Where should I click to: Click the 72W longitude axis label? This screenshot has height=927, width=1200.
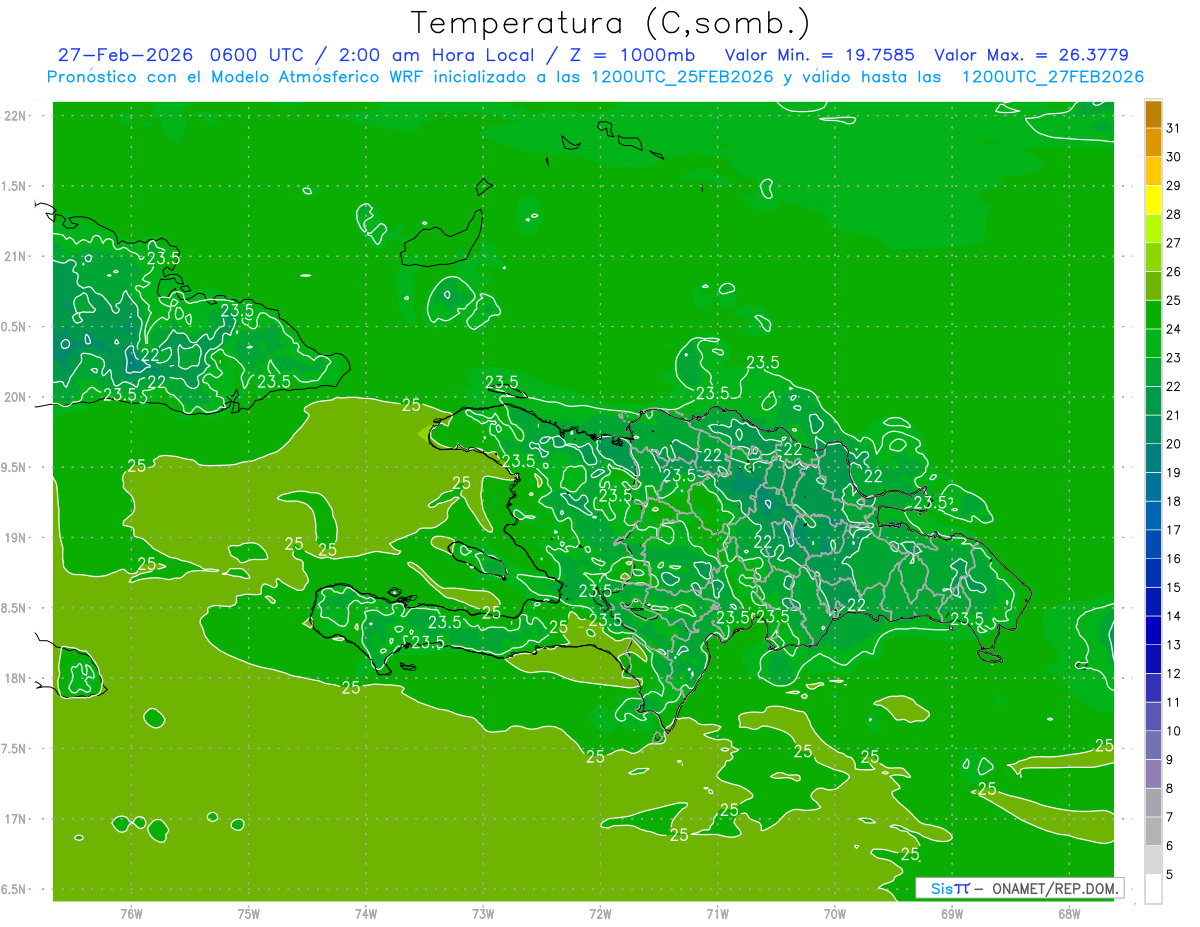click(x=600, y=914)
